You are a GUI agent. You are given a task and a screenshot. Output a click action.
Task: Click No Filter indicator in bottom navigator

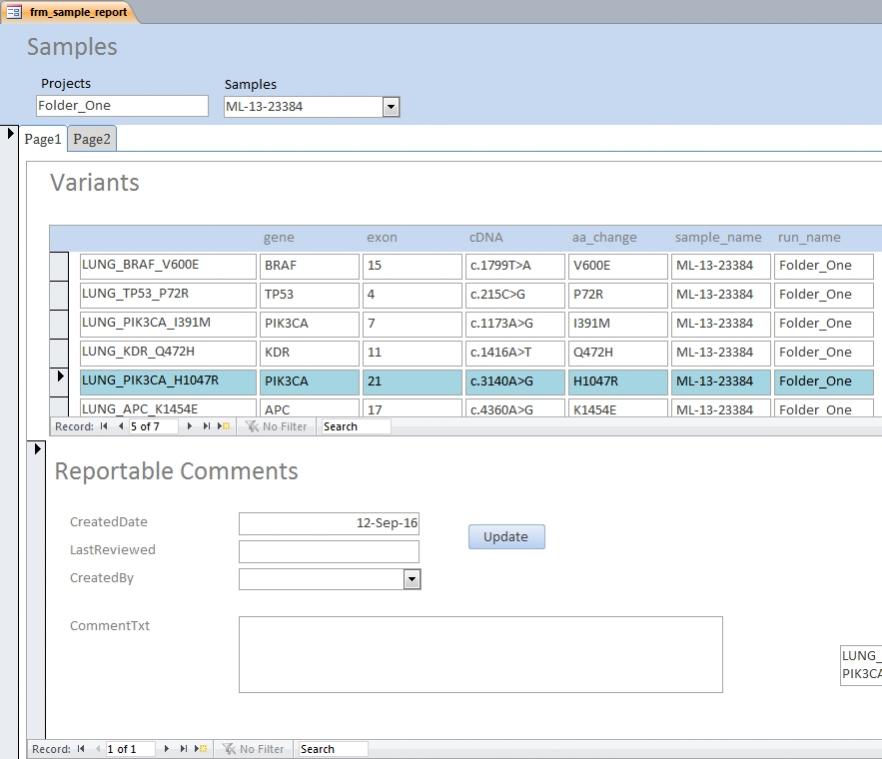254,749
